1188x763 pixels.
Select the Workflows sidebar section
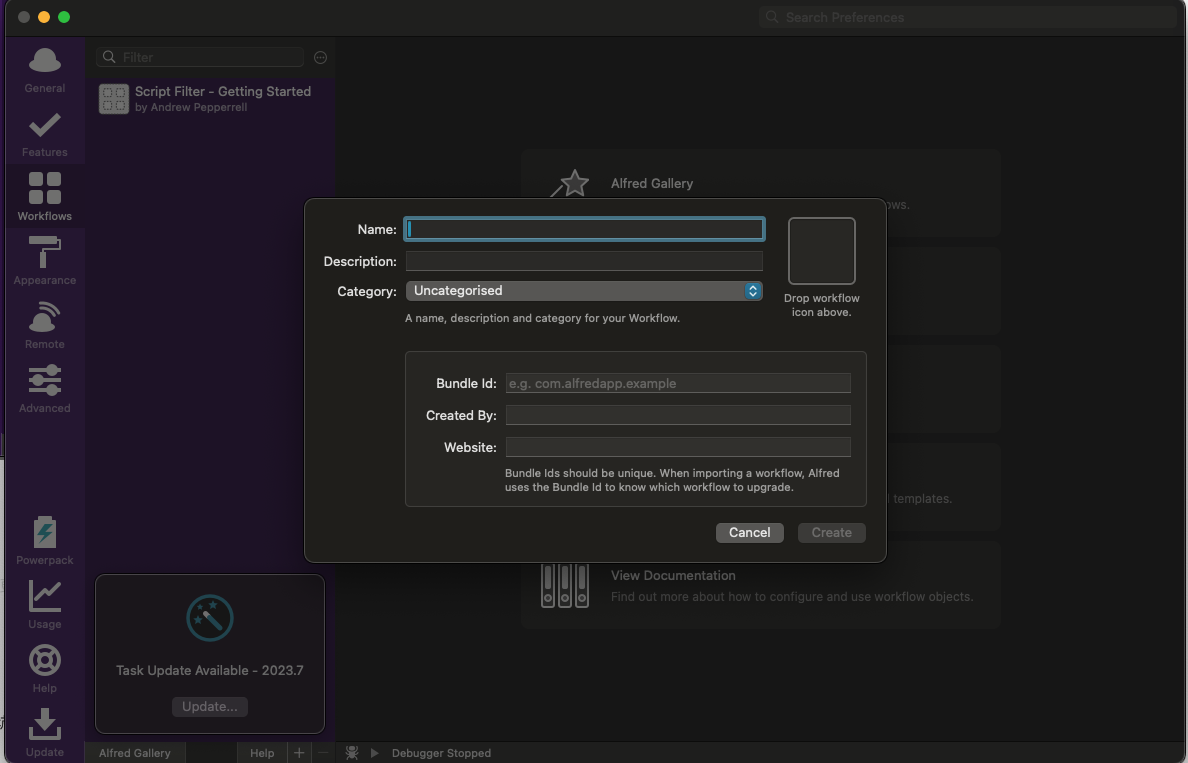tap(45, 198)
